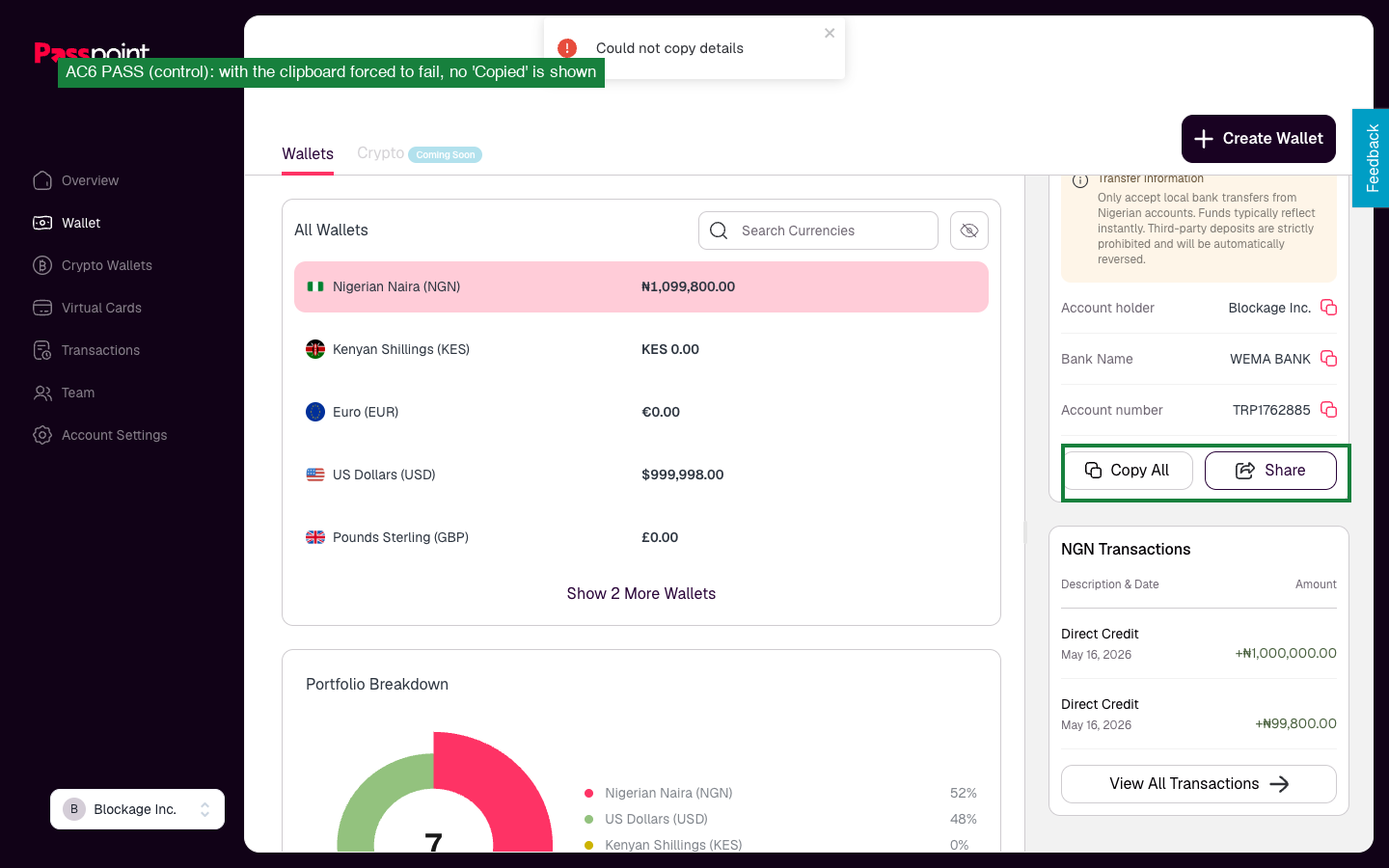Copy the Account number TRP1762885
Image resolution: width=1389 pixels, height=868 pixels.
tap(1328, 410)
